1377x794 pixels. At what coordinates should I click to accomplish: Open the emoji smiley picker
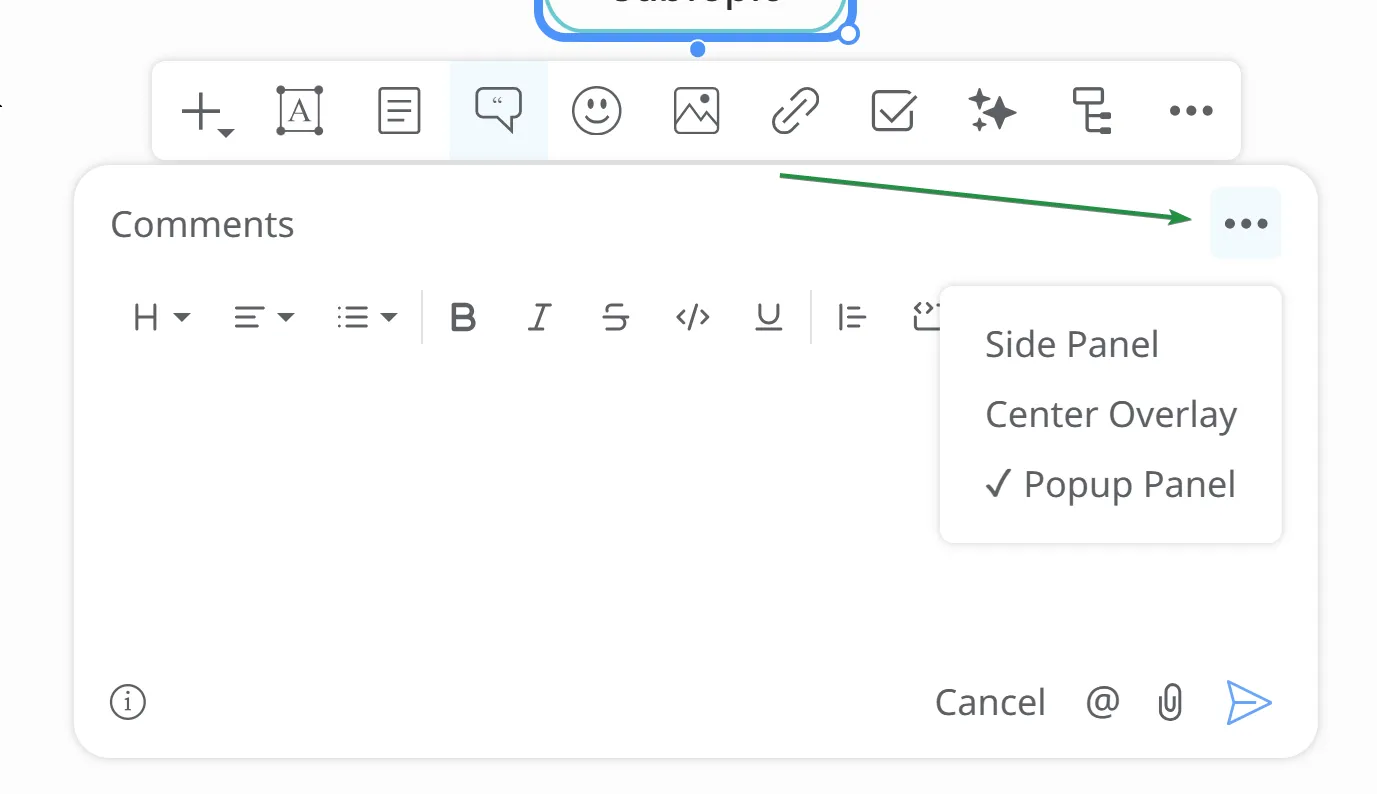596,111
